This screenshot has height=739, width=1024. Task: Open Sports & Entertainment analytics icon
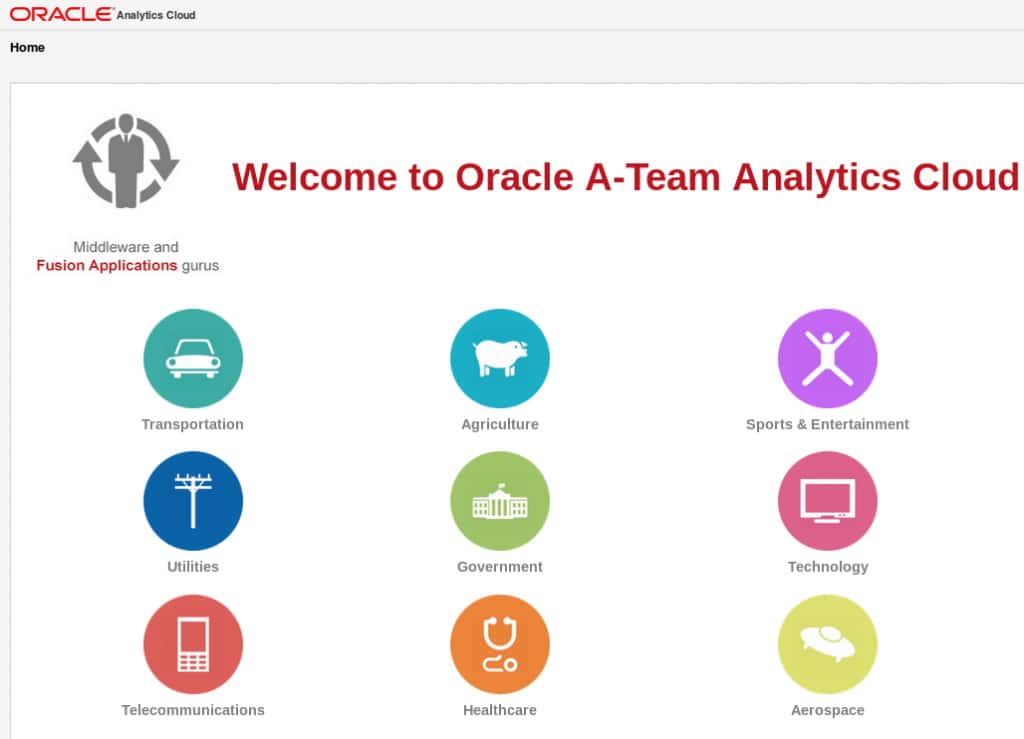click(828, 358)
